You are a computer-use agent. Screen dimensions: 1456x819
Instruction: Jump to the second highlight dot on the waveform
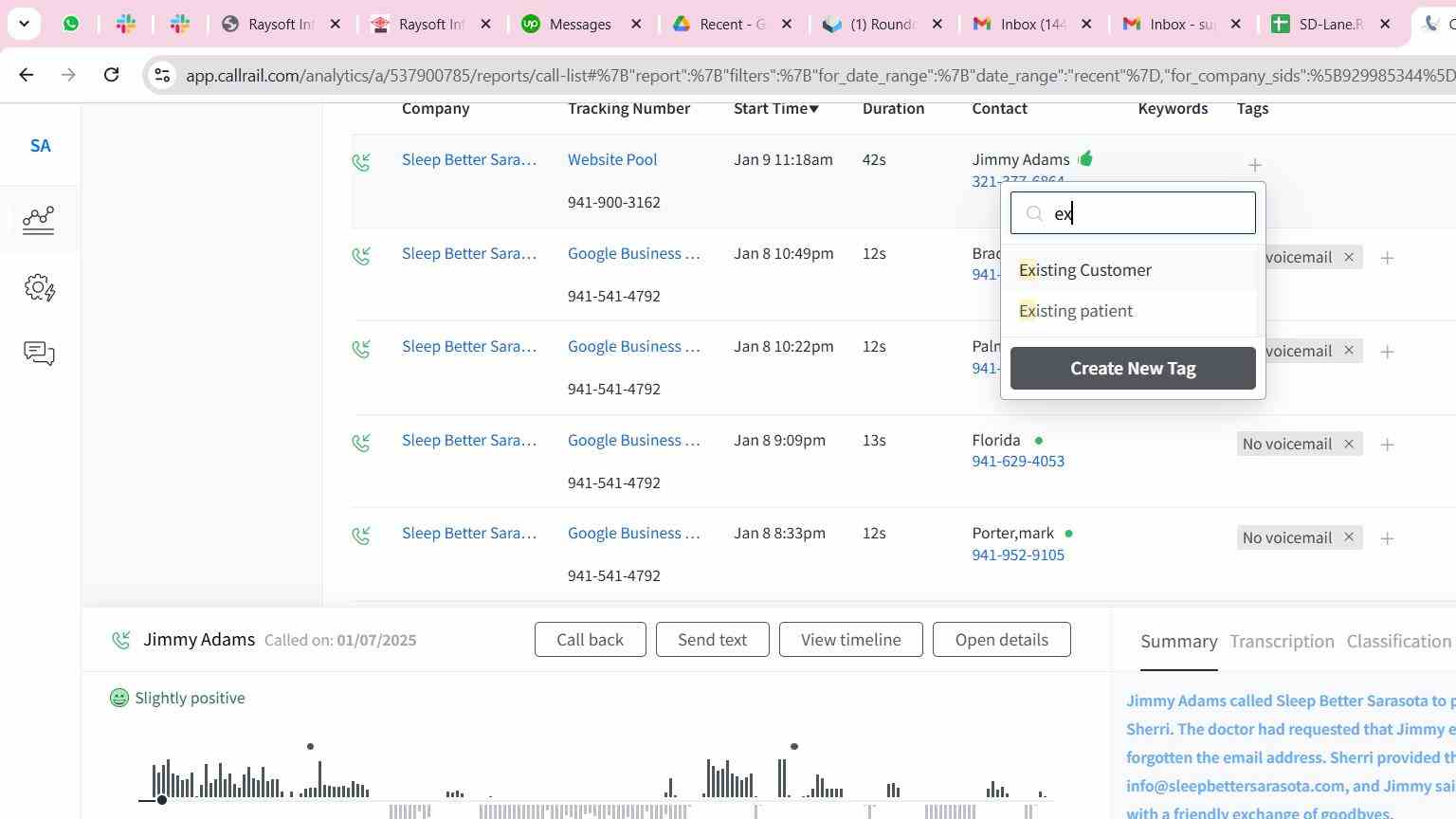794,747
